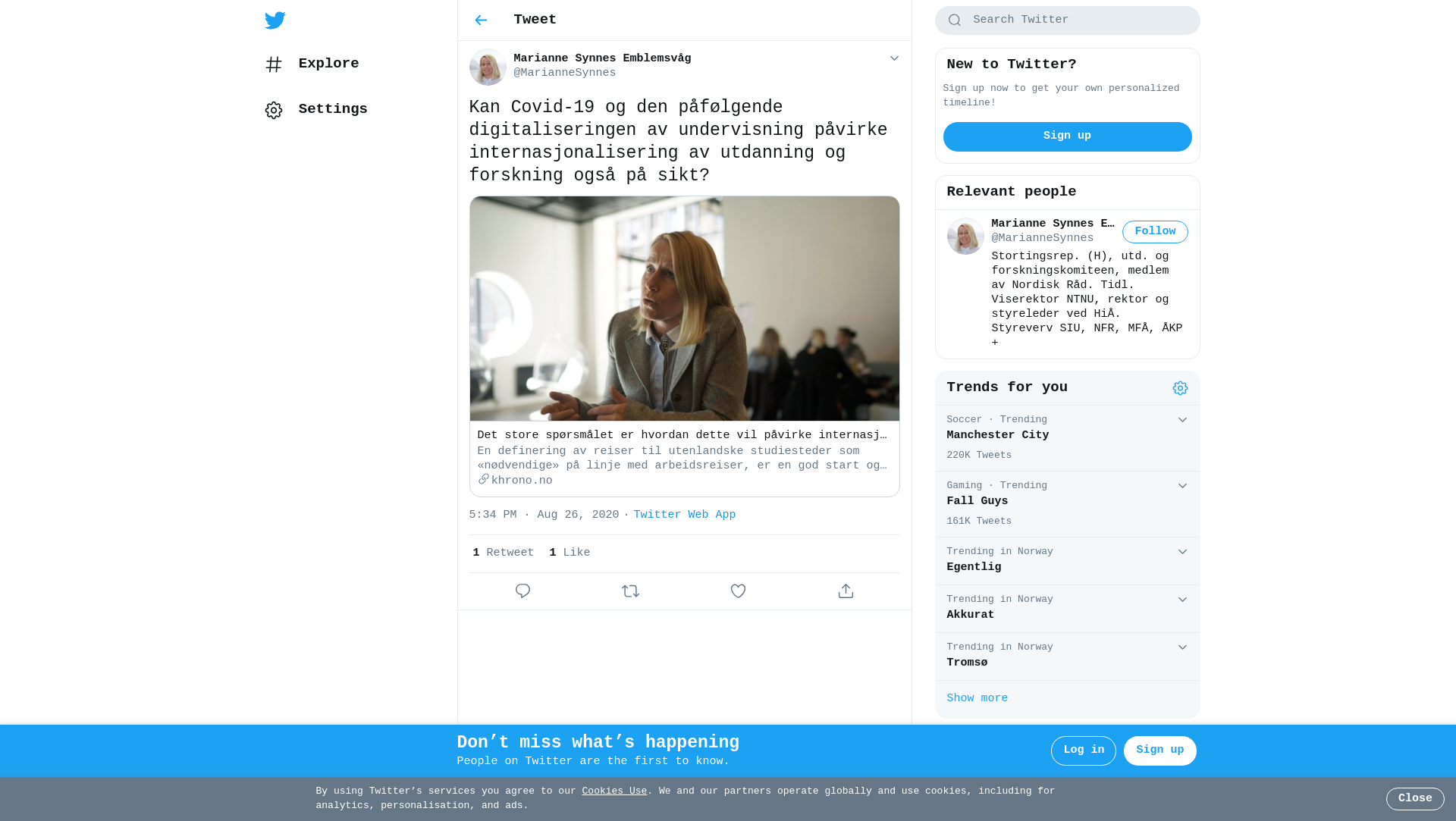
Task: Expand options for Tromsø trend
Action: point(1182,647)
